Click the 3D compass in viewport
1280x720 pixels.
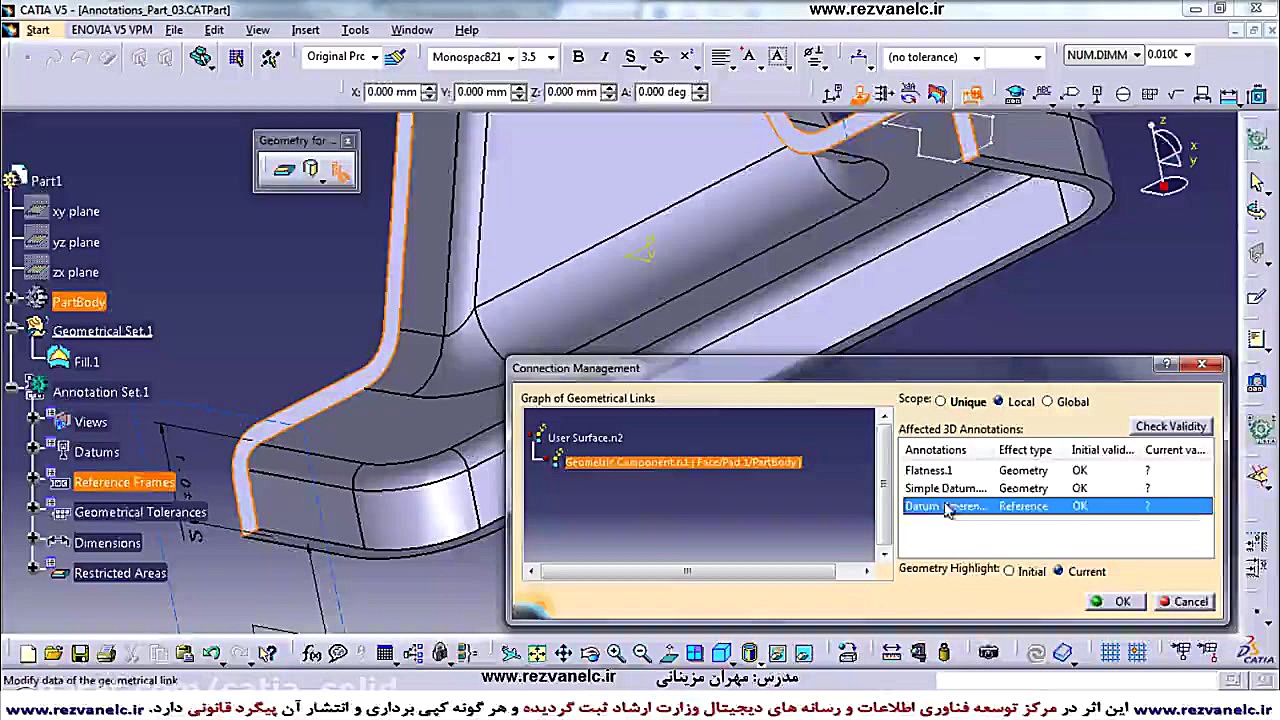tap(1168, 158)
